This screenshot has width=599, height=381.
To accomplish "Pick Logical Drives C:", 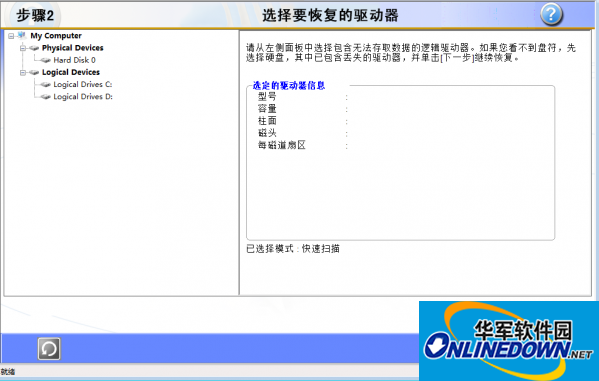I will click(x=83, y=84).
